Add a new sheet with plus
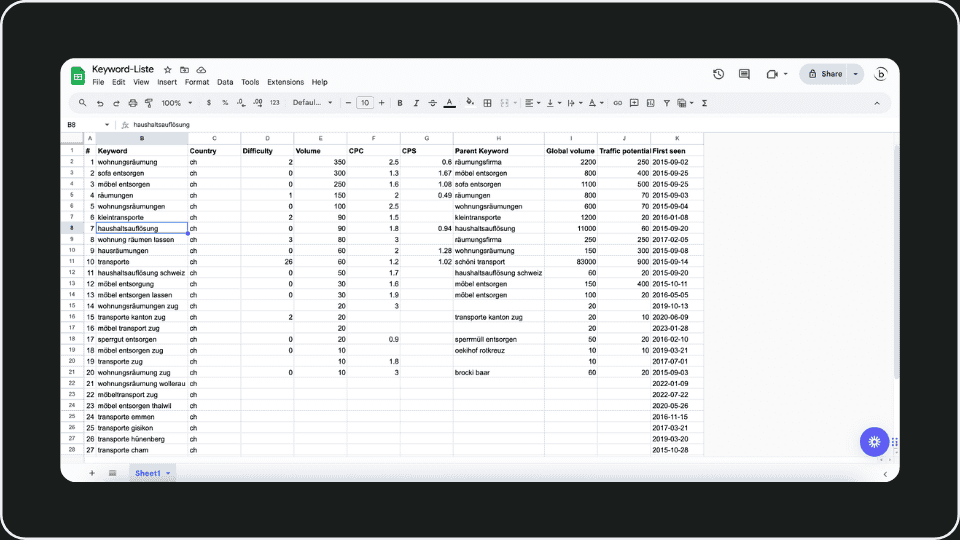 pyautogui.click(x=92, y=473)
